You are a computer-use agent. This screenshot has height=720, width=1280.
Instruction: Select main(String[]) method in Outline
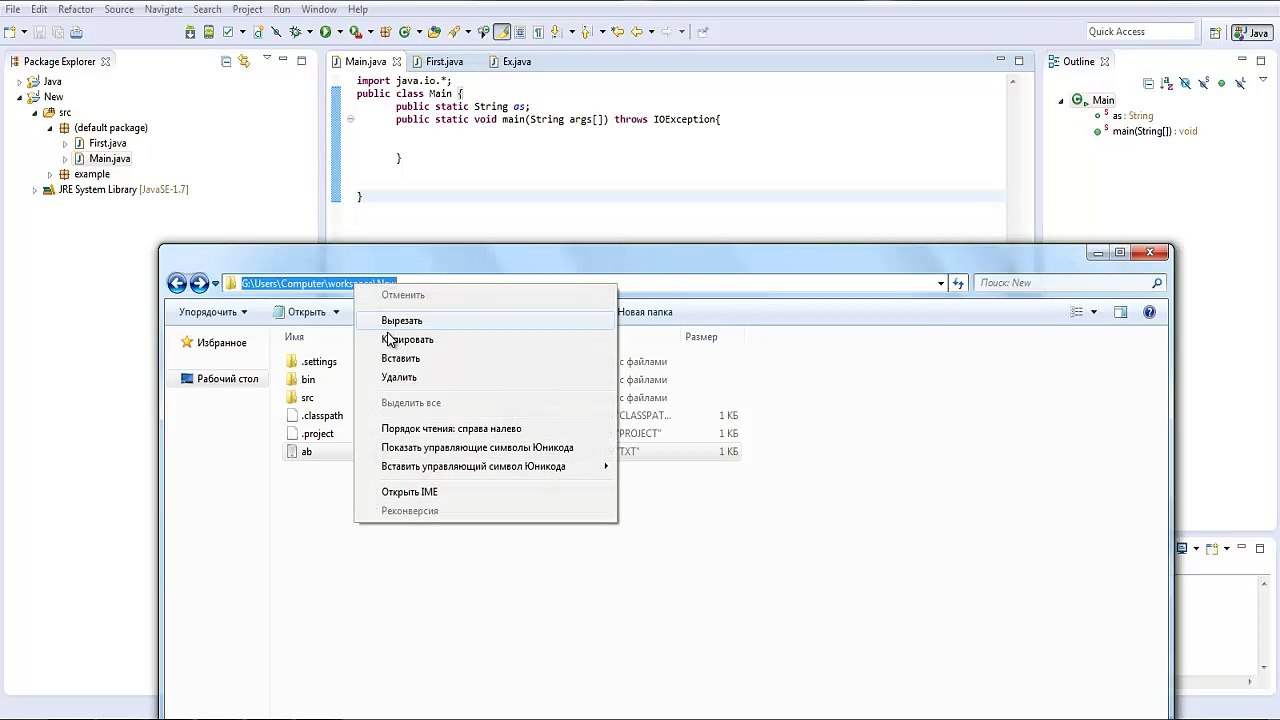(1154, 131)
